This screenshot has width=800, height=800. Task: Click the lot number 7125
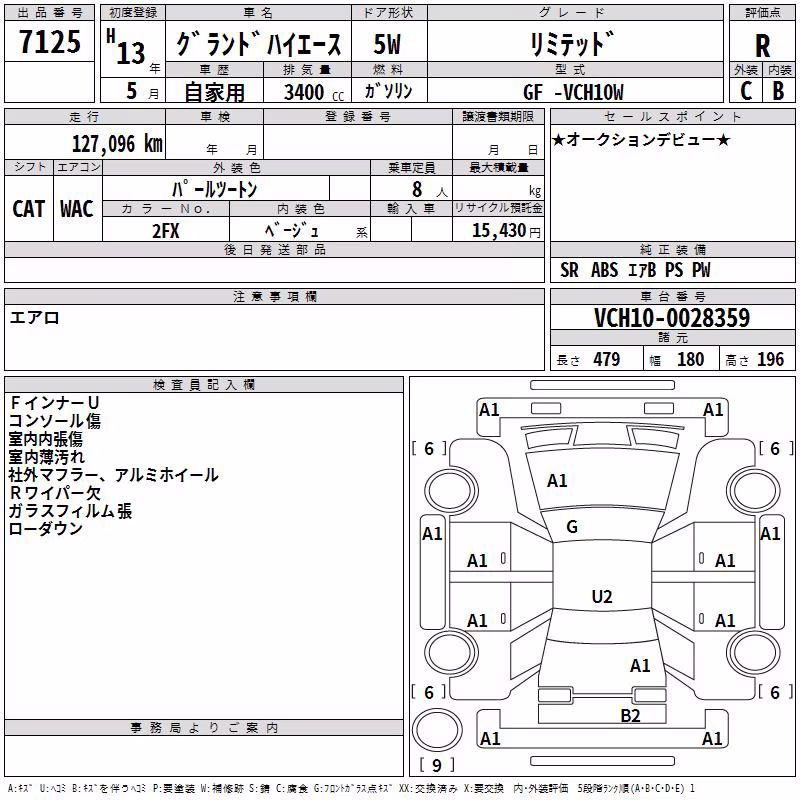click(x=49, y=42)
